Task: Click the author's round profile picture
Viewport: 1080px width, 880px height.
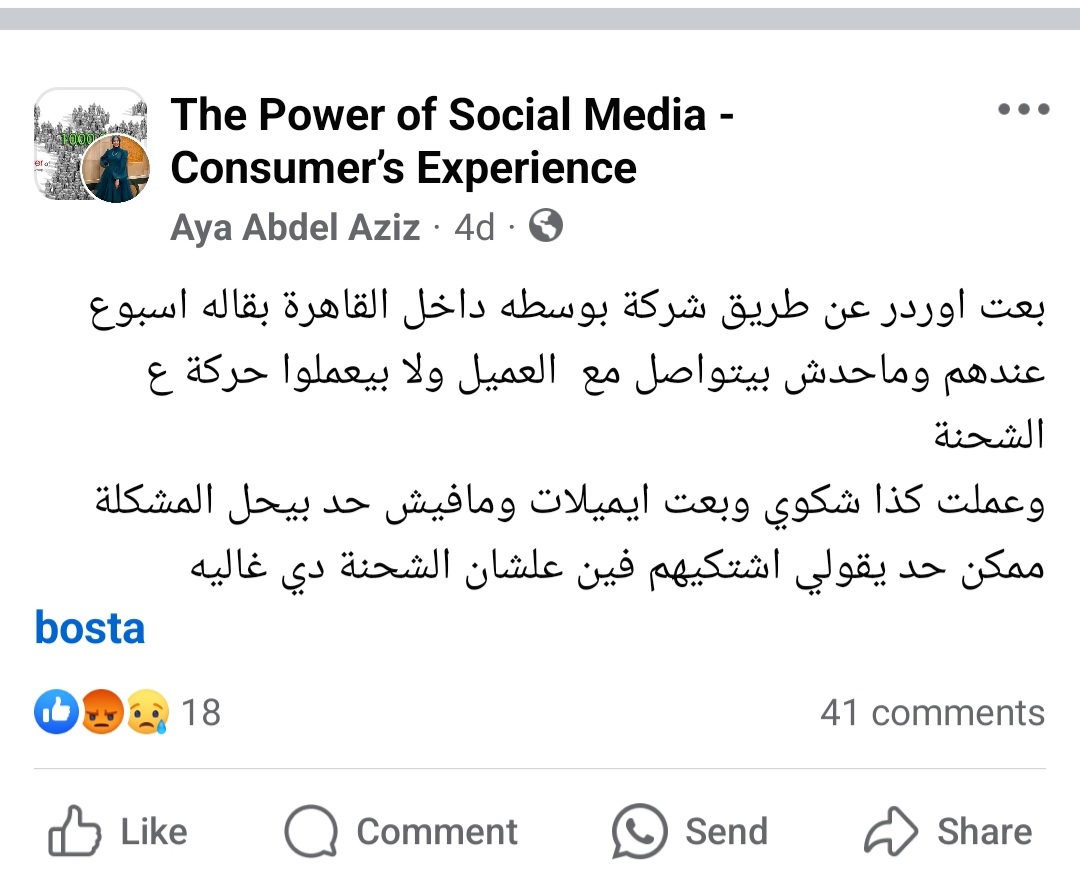Action: [115, 168]
